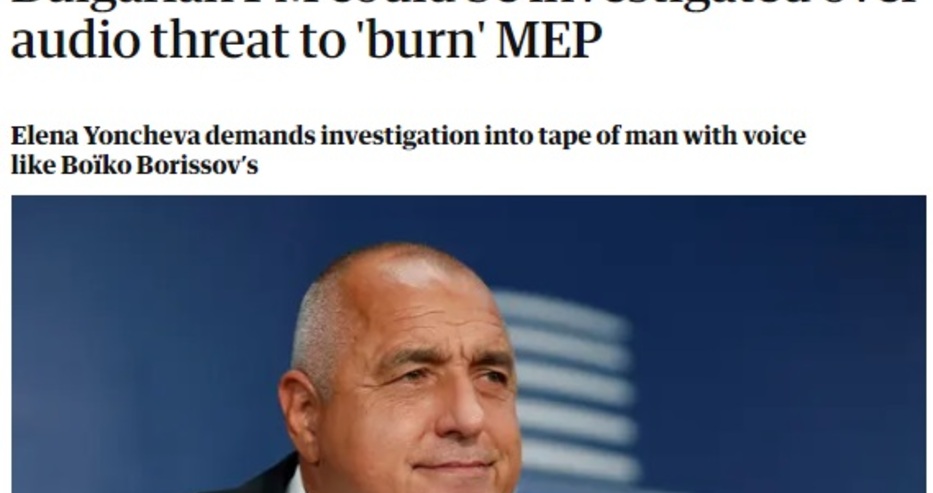The image size is (933, 493).
Task: Click the man's ear in the photo
Action: (x=302, y=415)
